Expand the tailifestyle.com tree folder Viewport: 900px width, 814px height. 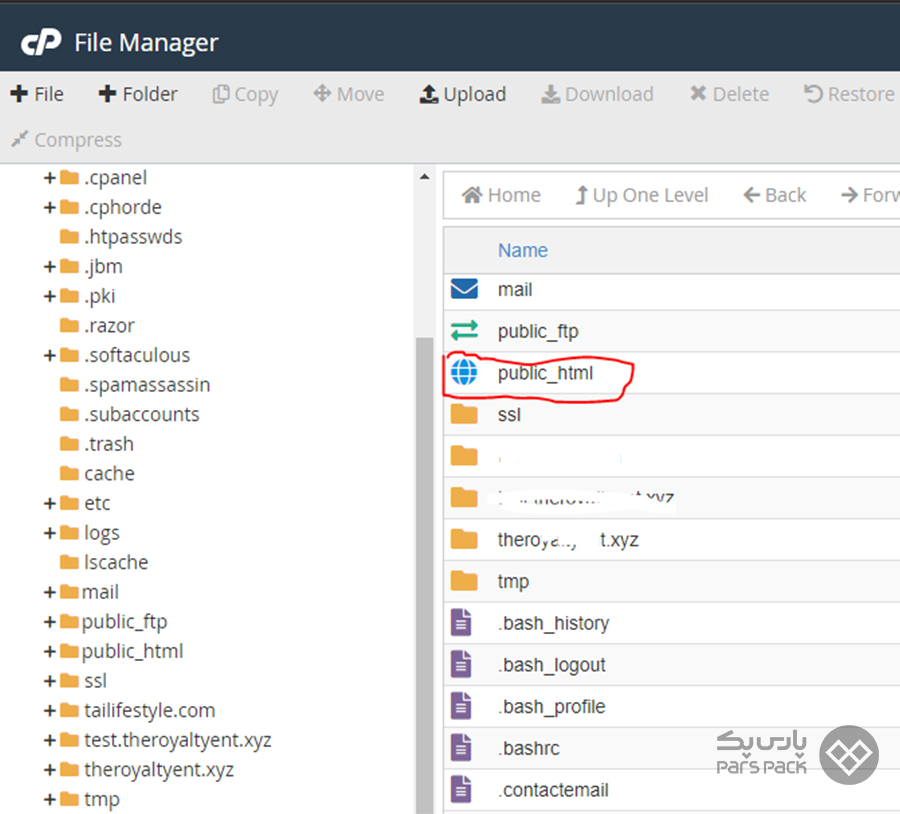click(50, 711)
